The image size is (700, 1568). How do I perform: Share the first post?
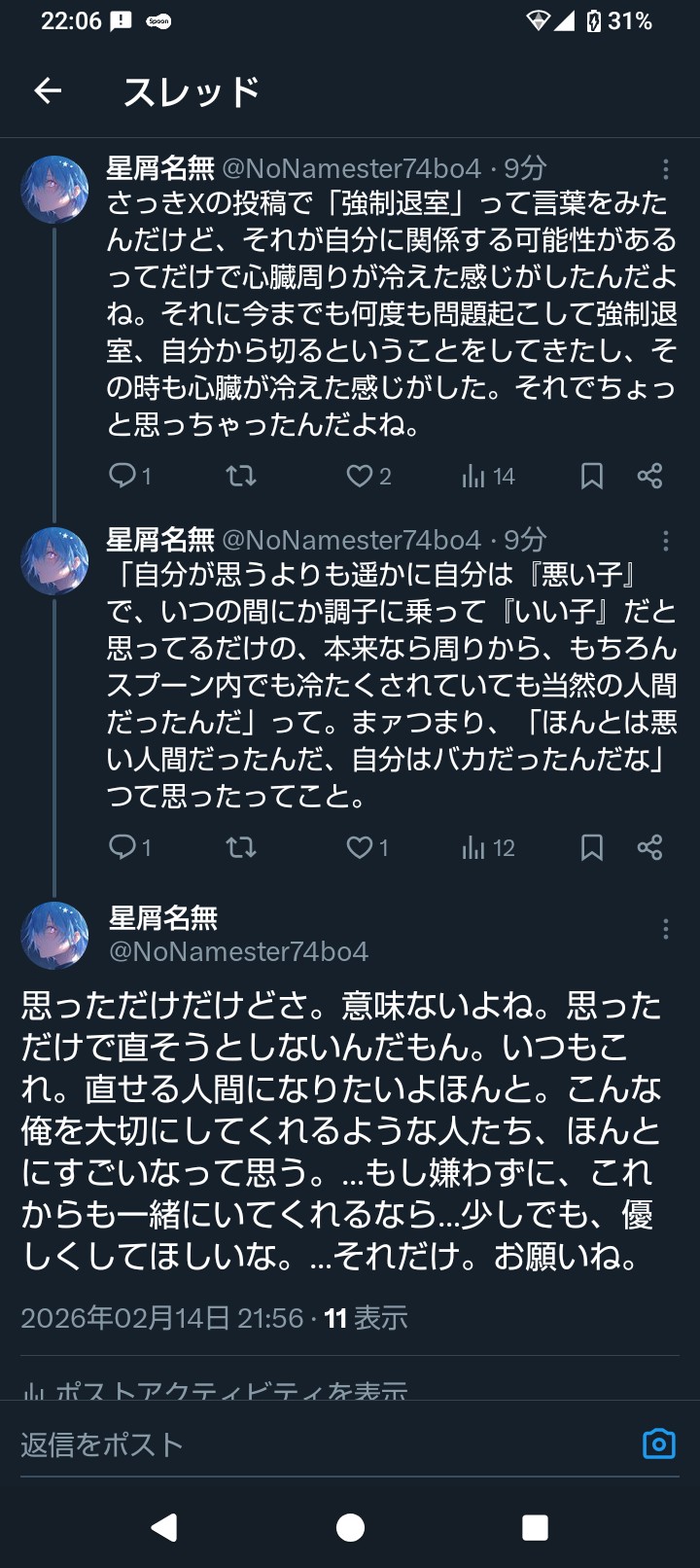[x=649, y=476]
